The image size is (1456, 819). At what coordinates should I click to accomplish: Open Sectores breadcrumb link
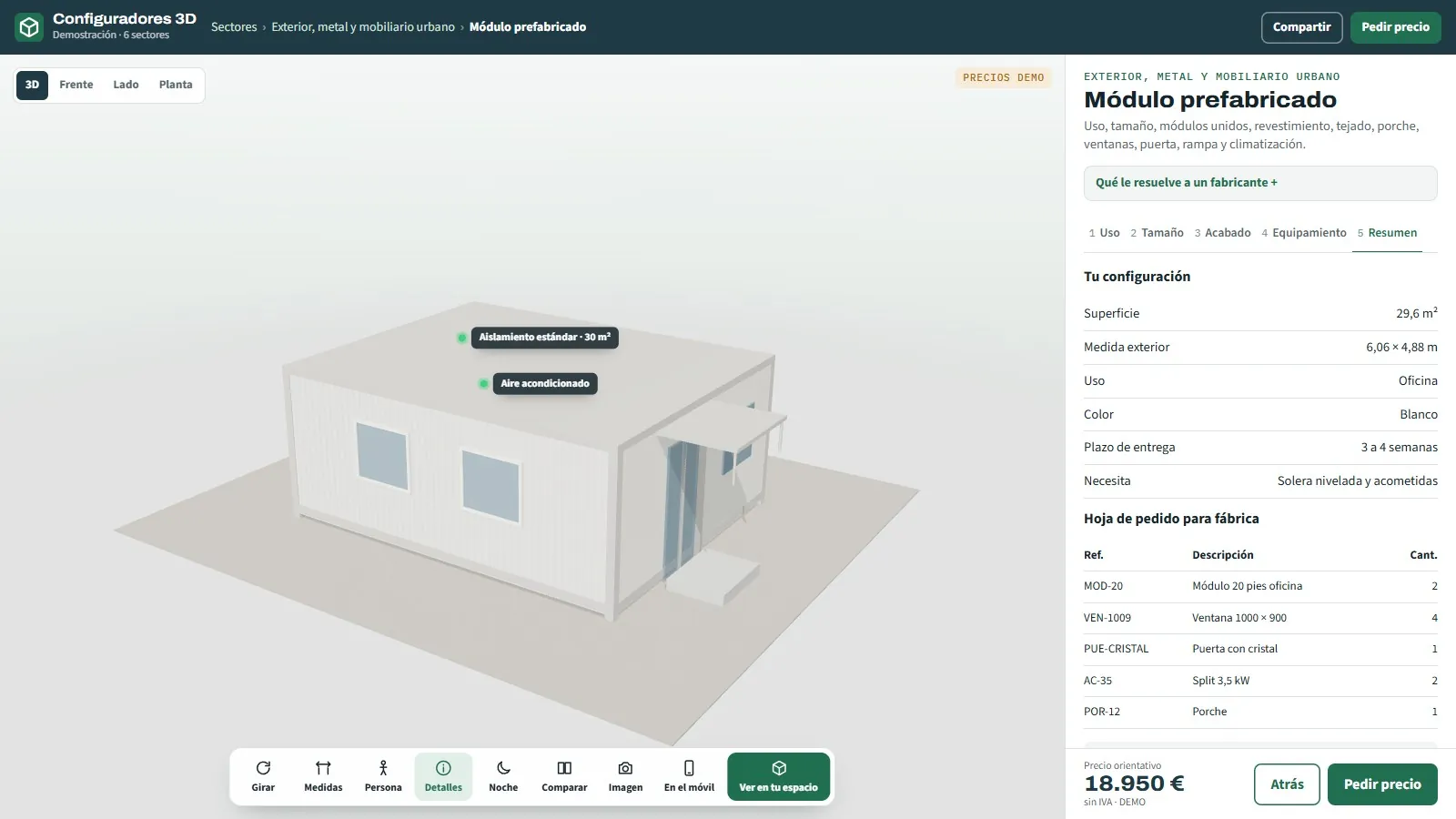(234, 27)
